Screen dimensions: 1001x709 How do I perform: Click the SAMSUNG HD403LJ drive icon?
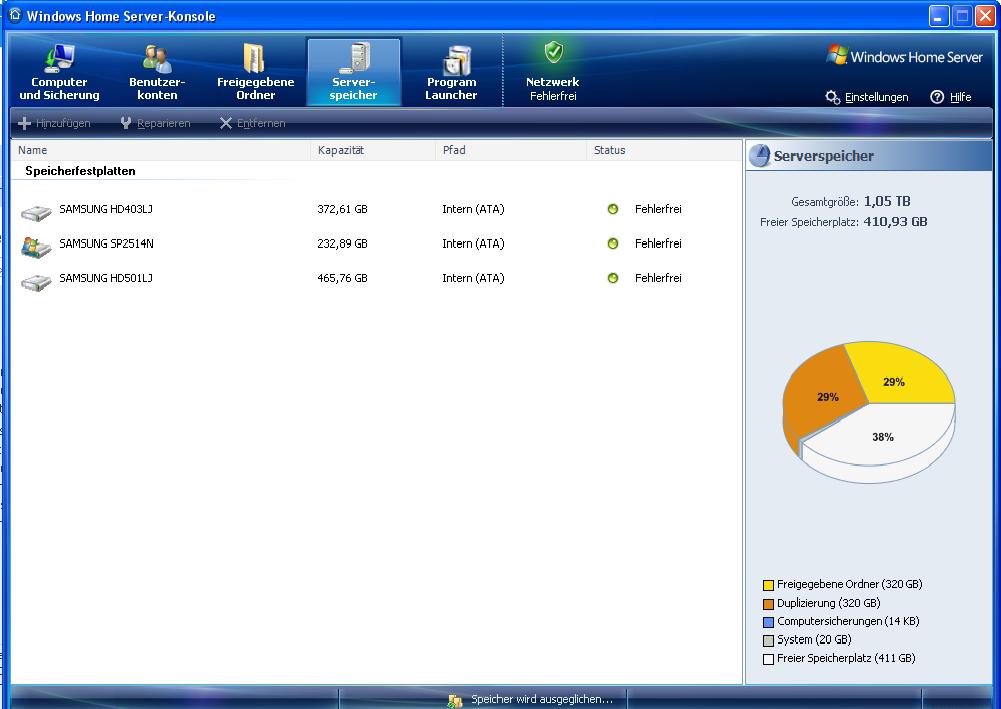pos(36,213)
